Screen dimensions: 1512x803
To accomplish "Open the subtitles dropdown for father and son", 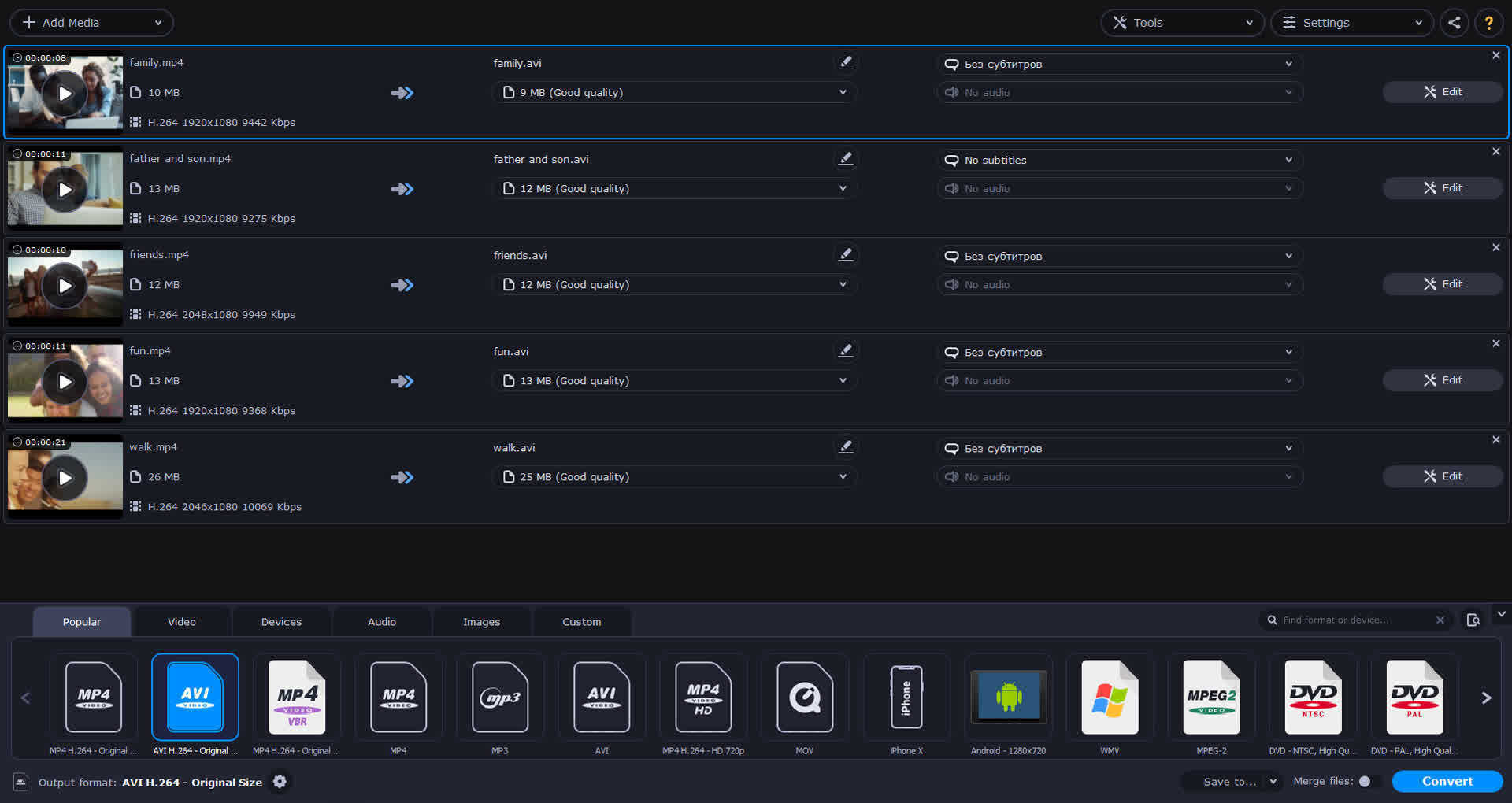I will coord(1118,160).
